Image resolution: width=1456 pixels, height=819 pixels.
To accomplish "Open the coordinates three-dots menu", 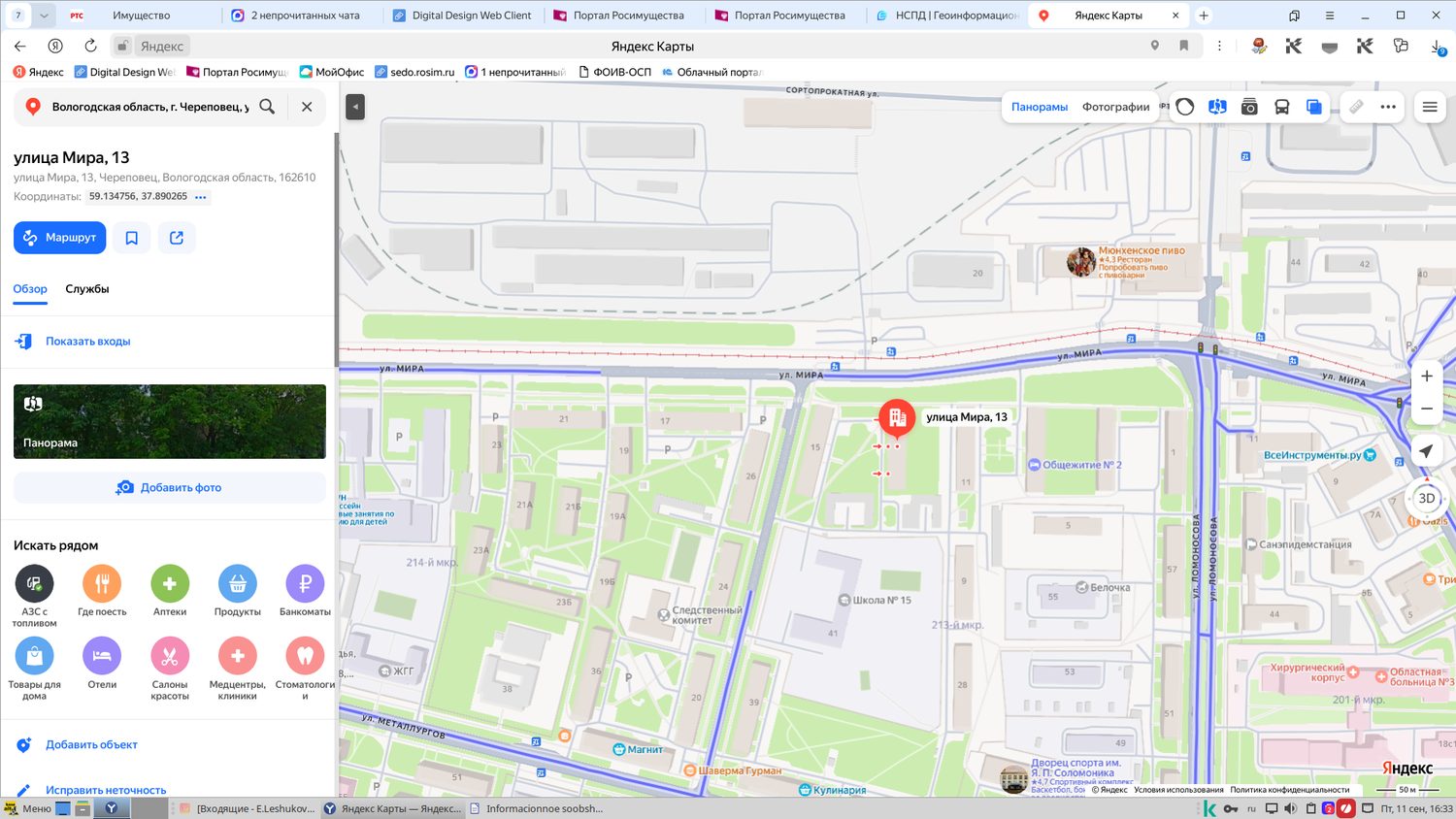I will pyautogui.click(x=201, y=197).
